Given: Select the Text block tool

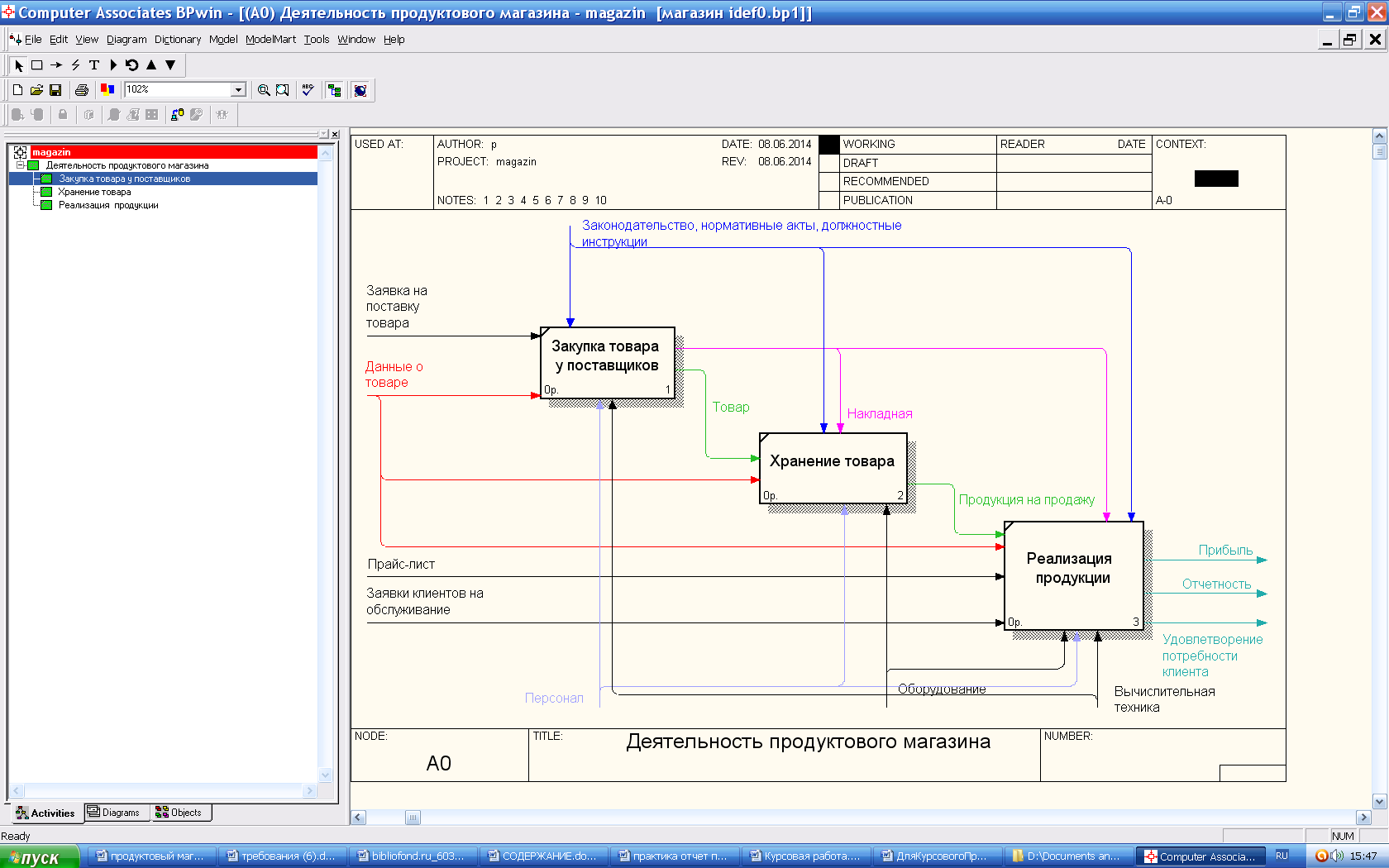Looking at the screenshot, I should point(94,65).
